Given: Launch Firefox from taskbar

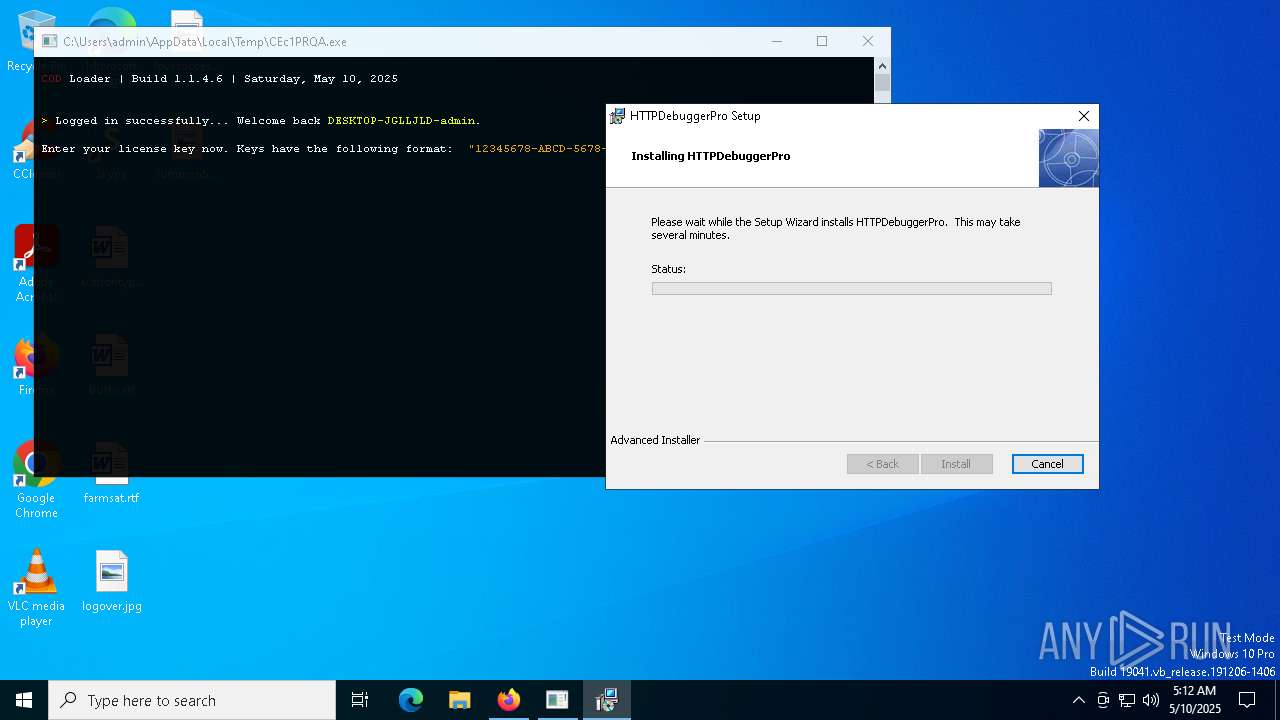Looking at the screenshot, I should pos(509,700).
